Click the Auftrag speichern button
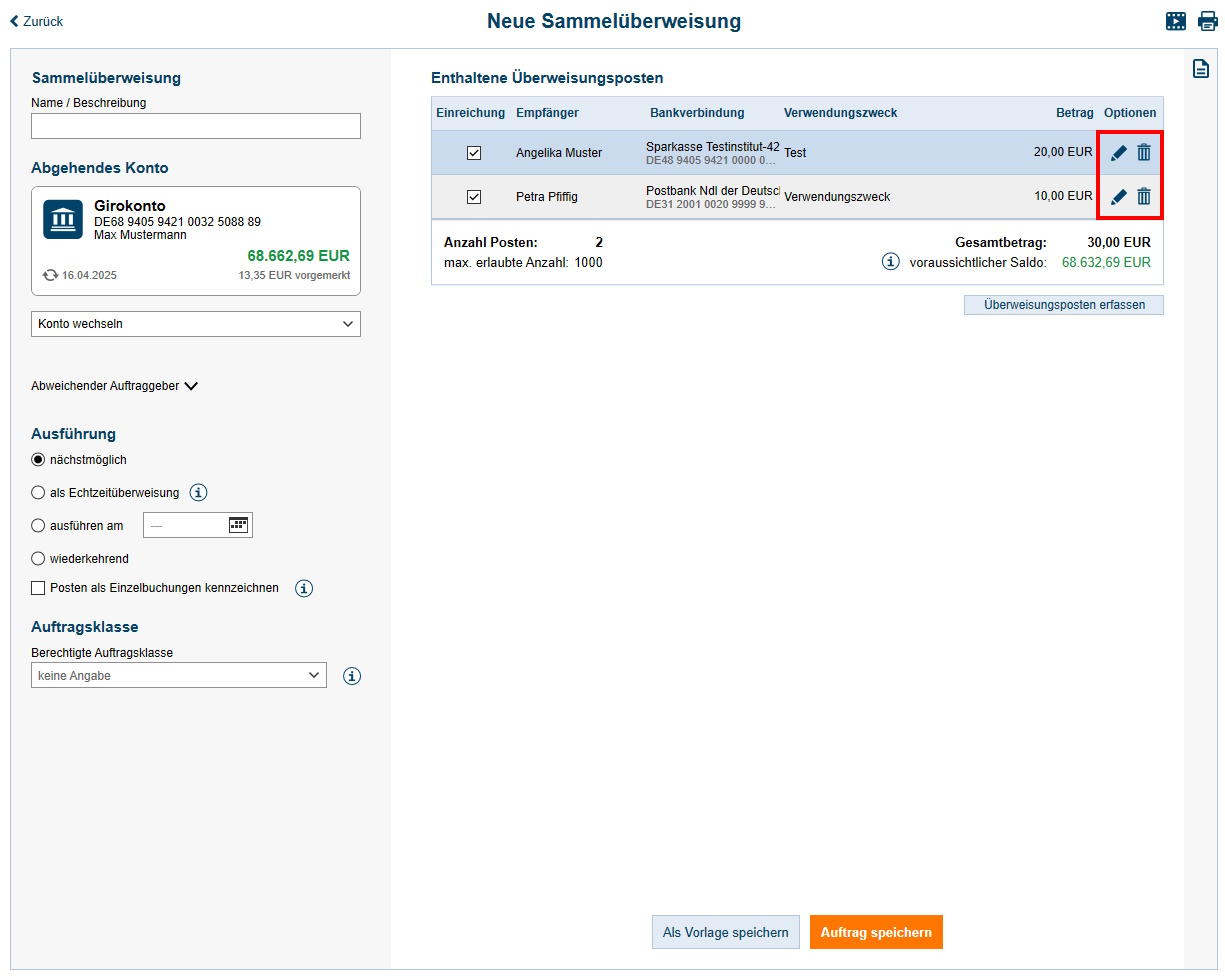Screen dimensions: 1225x976 pos(876,932)
